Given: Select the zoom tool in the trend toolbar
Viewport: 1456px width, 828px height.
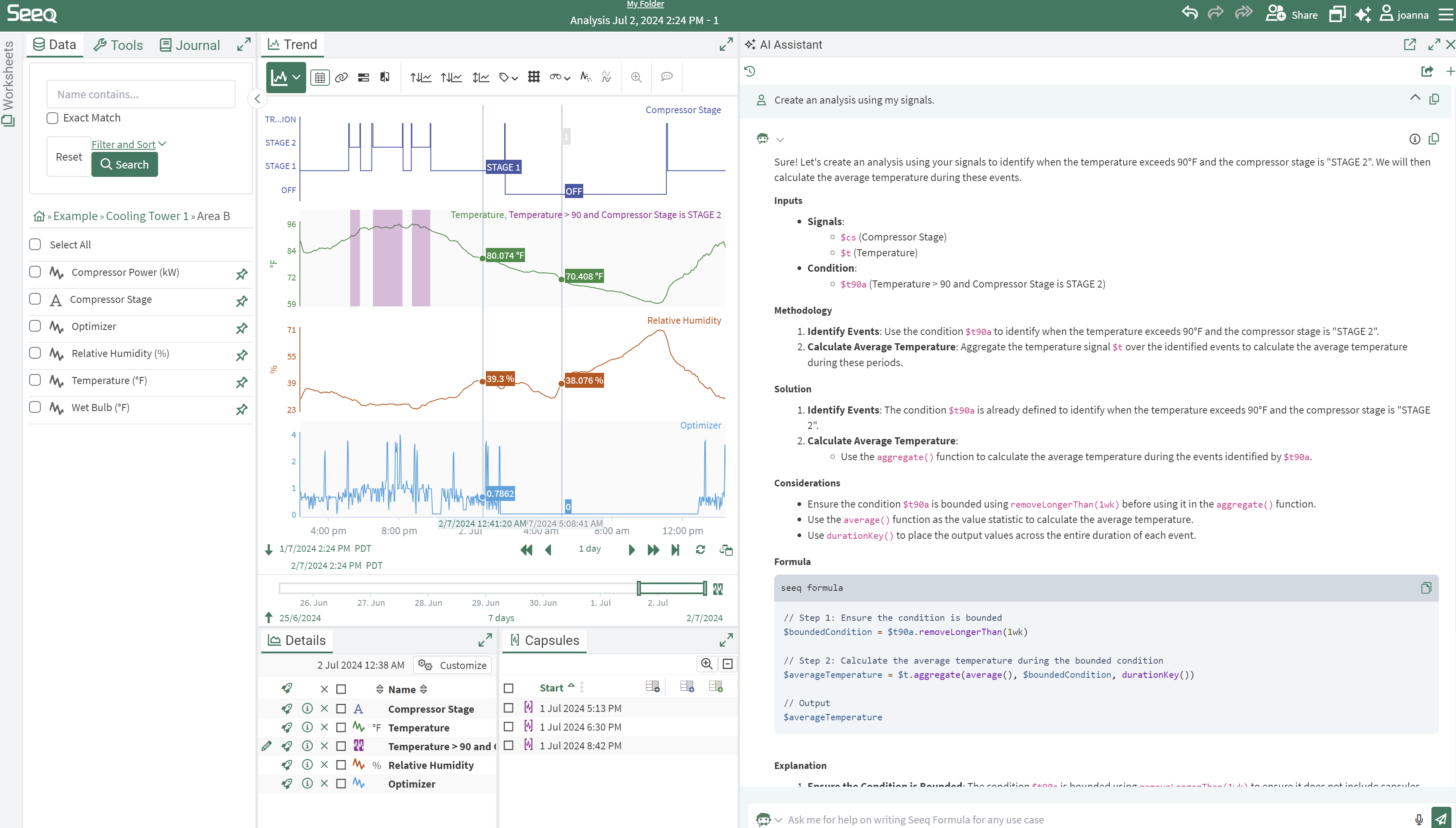Looking at the screenshot, I should 636,77.
